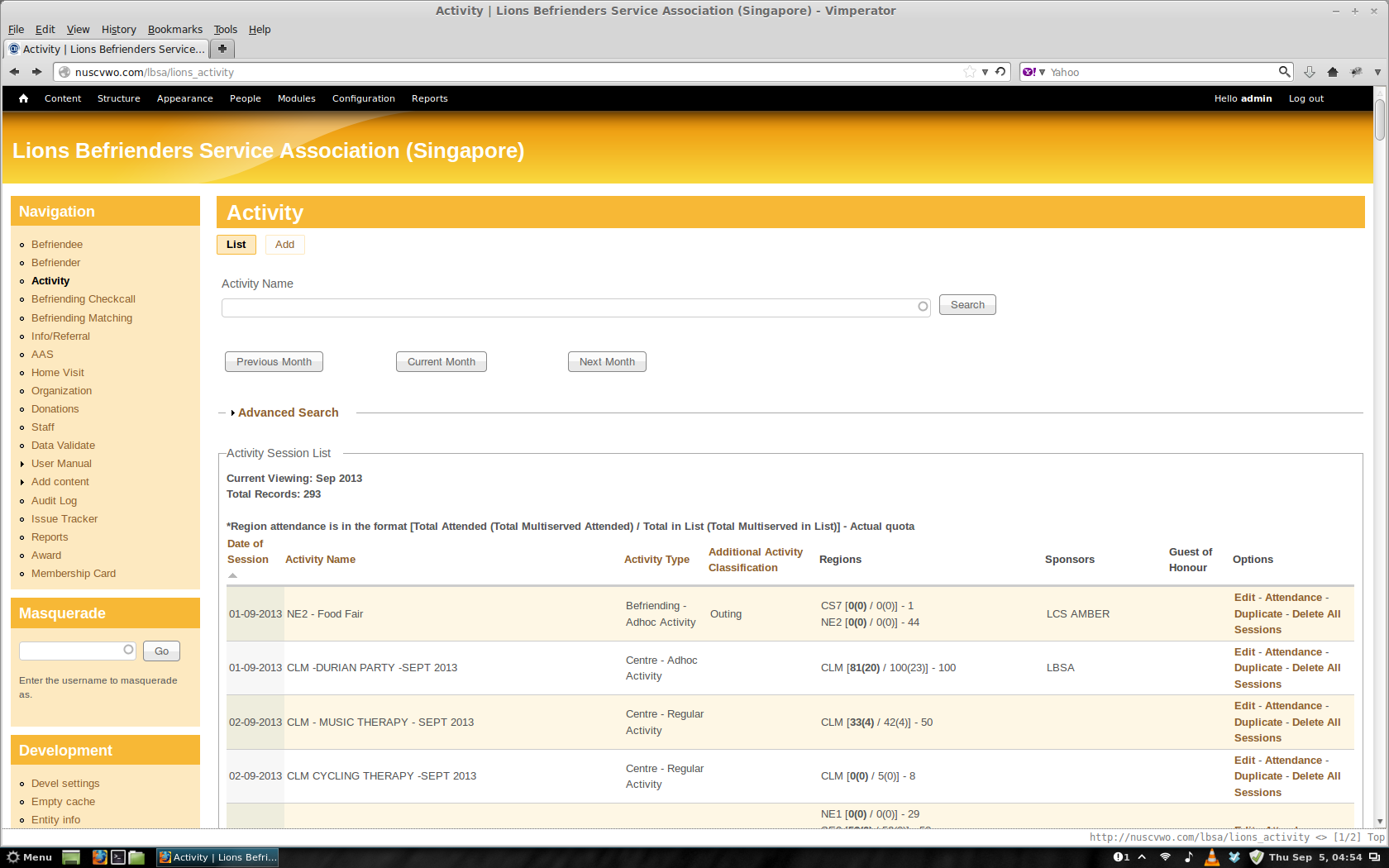The image size is (1389, 868).
Task: Click the notification alert tray icon
Action: (1121, 857)
